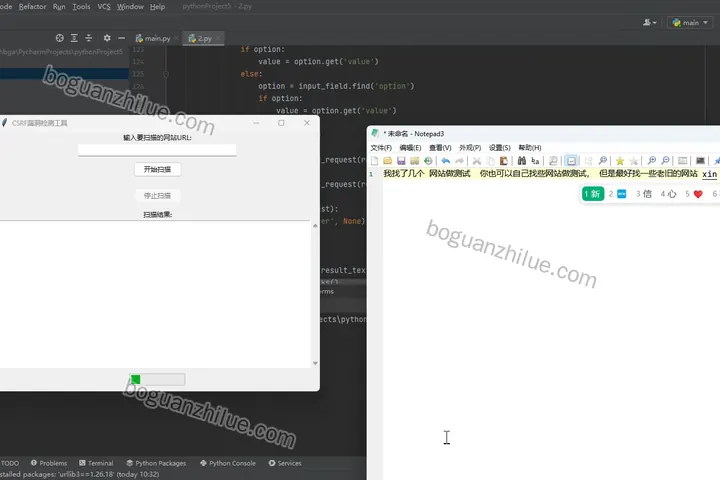Open the Refactor menu in PyCharm

(32, 6)
